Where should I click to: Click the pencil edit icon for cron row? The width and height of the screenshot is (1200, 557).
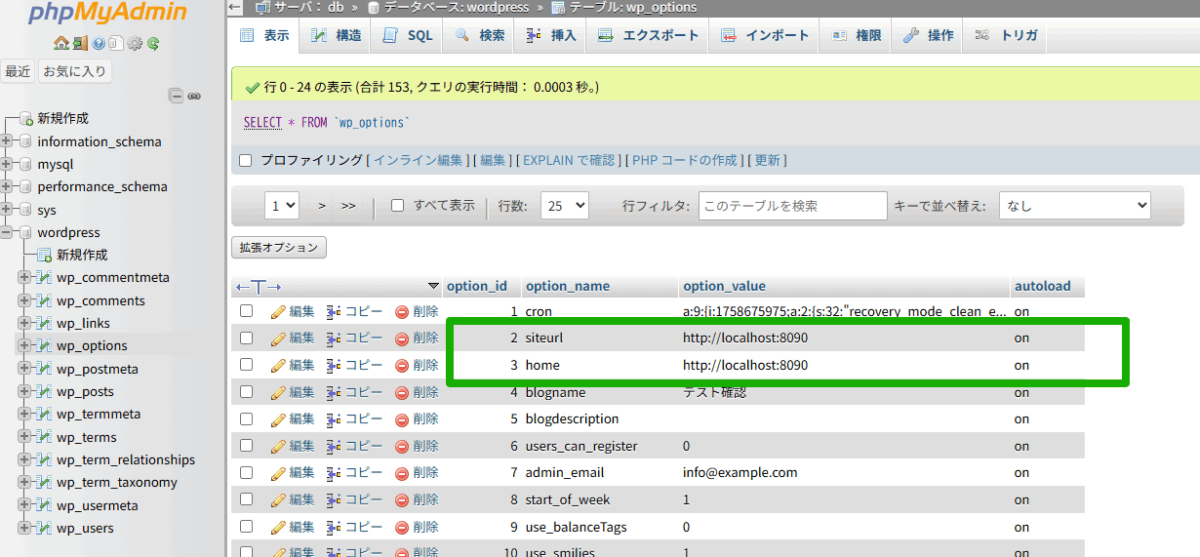[278, 312]
